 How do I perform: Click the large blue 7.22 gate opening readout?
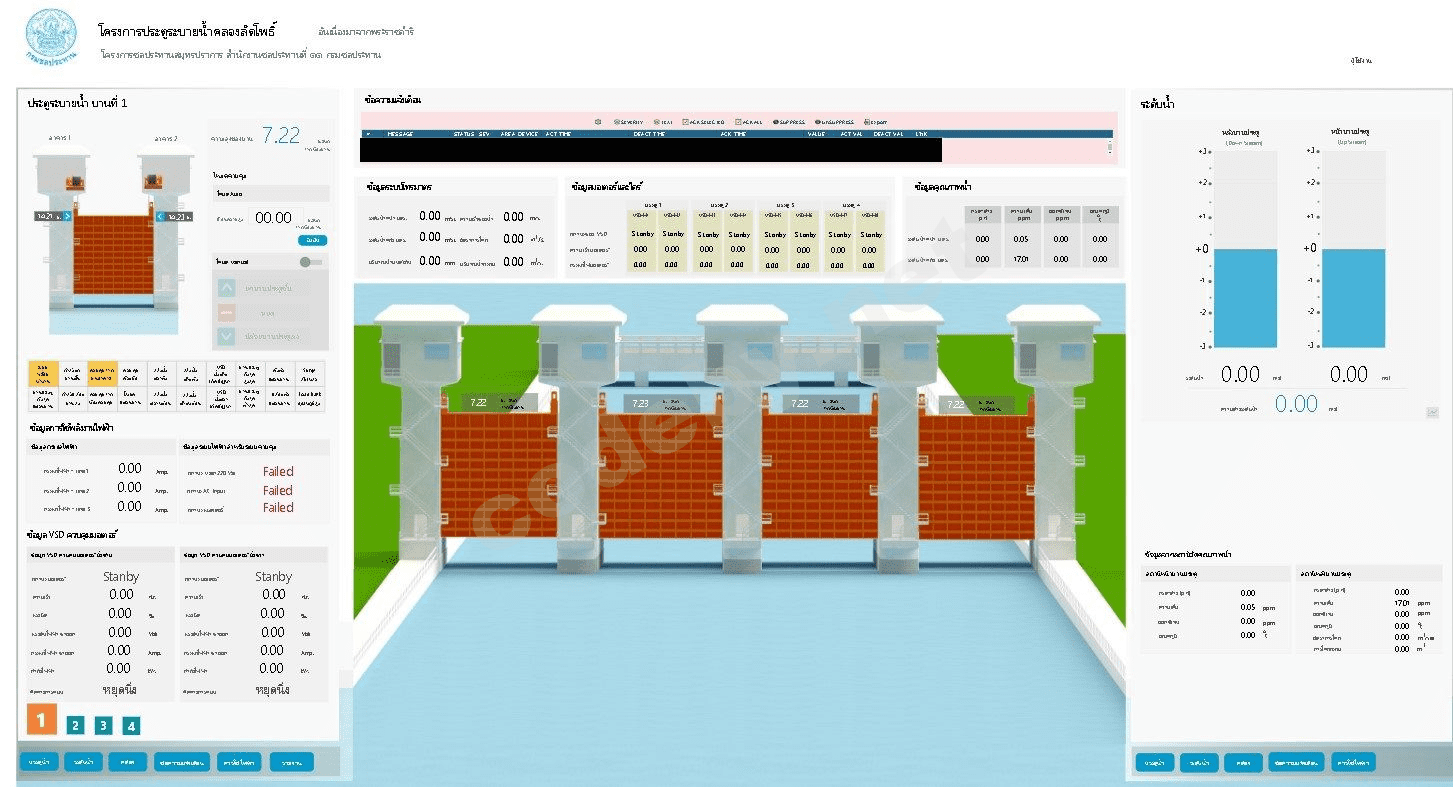coord(281,136)
